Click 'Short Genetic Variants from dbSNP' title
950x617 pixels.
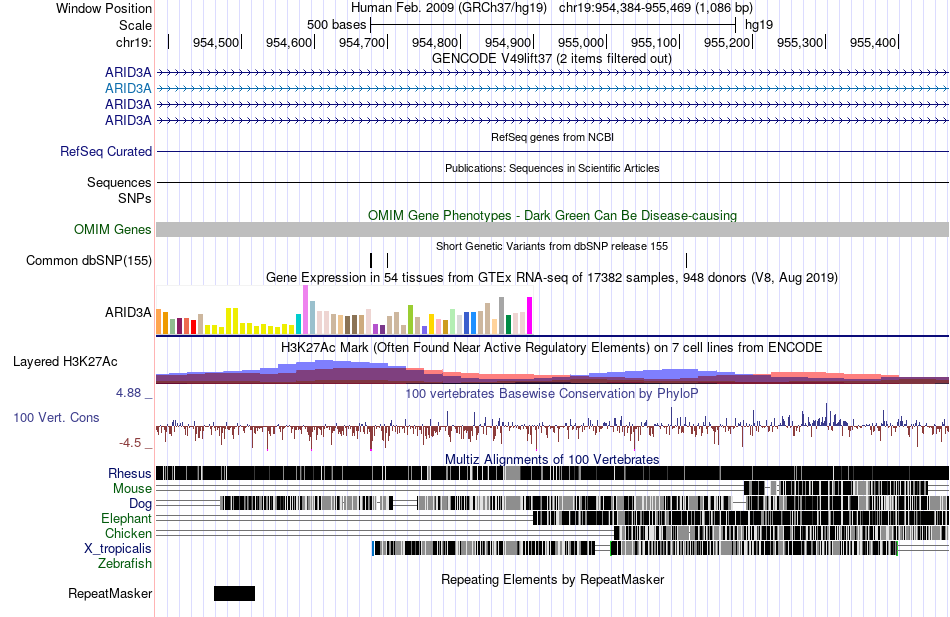[552, 247]
